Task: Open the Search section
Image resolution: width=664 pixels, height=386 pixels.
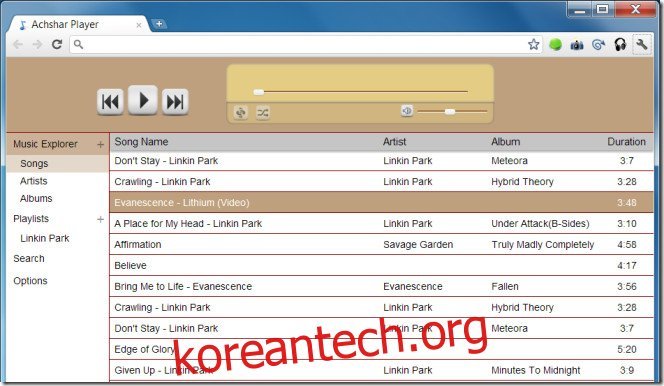Action: tap(29, 259)
